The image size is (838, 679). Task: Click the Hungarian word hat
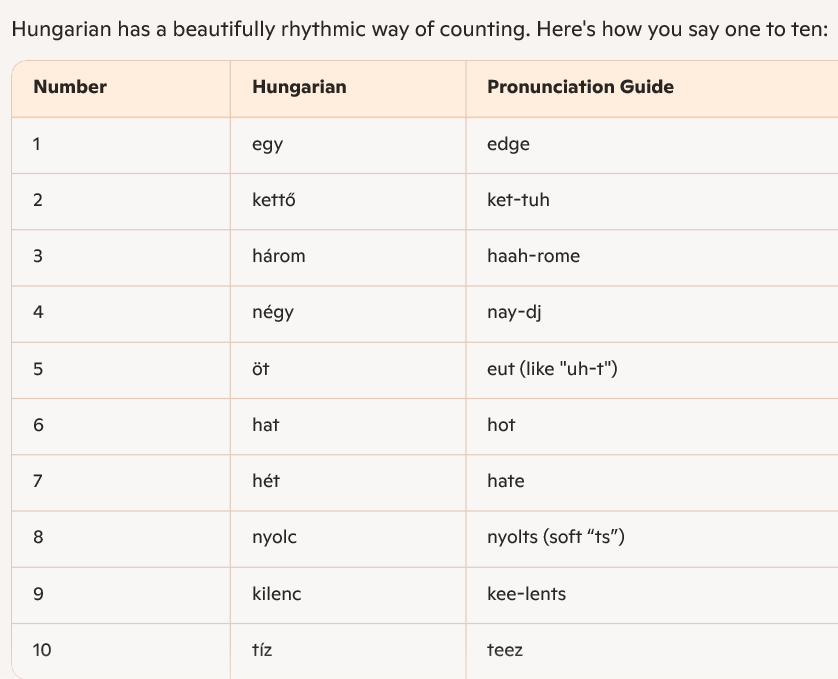(266, 425)
